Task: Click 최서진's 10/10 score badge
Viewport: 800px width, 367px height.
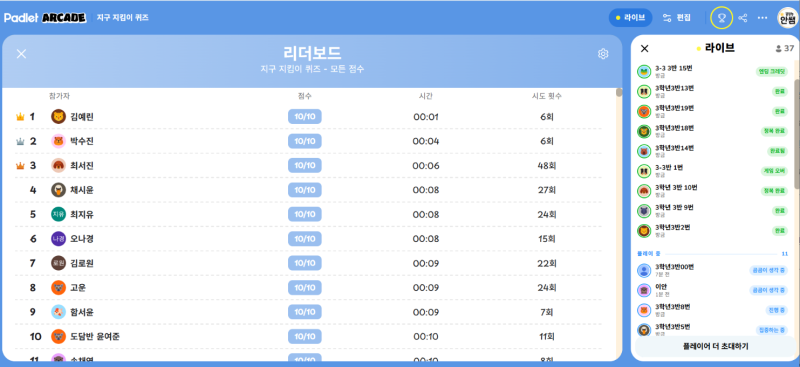Action: point(305,165)
